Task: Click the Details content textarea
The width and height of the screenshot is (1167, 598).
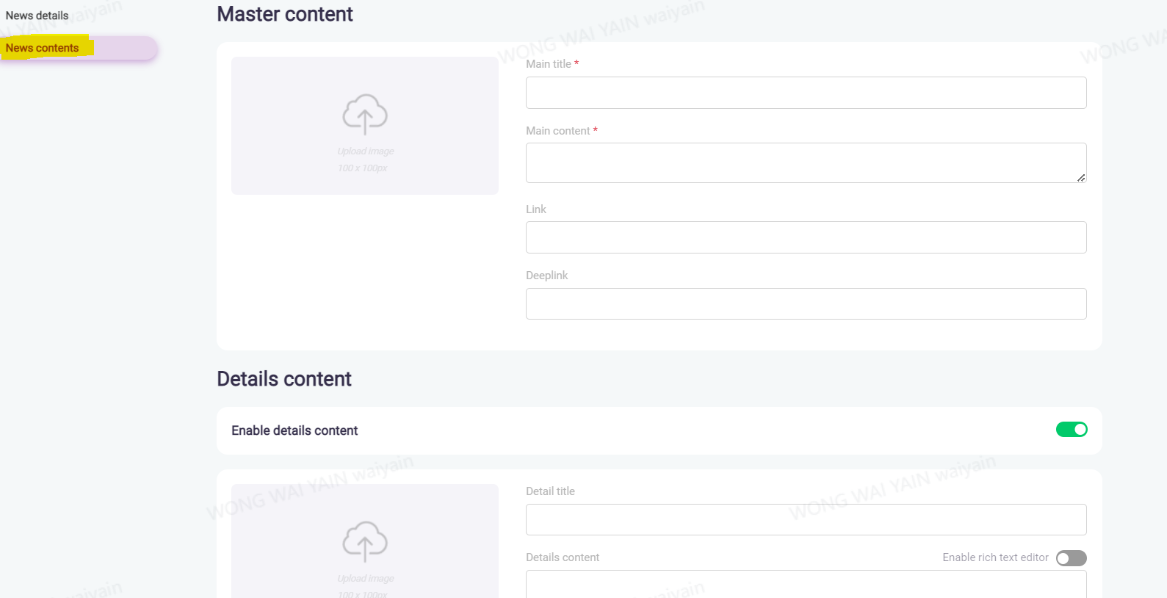Action: (x=805, y=584)
